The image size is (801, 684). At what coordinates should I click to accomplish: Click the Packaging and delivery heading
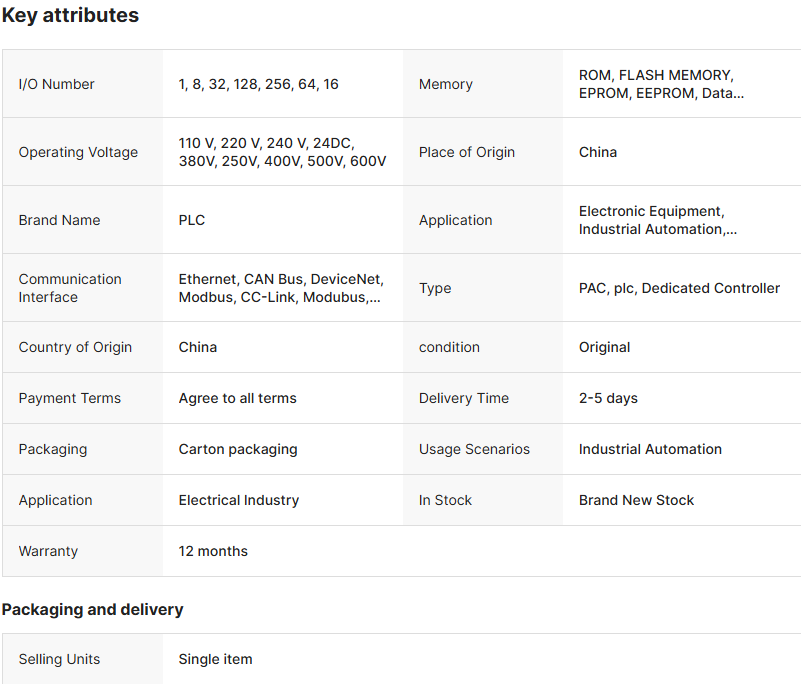click(92, 609)
